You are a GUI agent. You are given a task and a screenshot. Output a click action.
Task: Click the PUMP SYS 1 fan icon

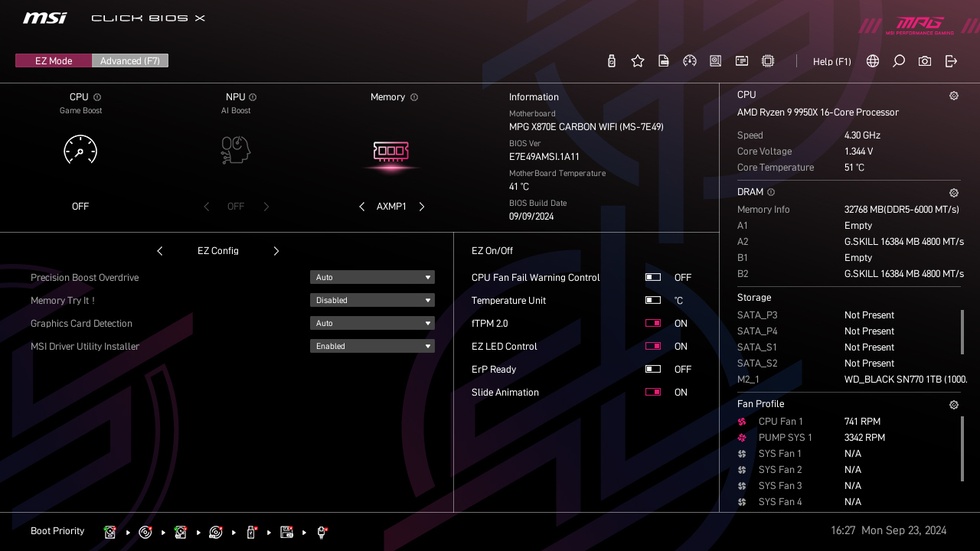tap(742, 438)
